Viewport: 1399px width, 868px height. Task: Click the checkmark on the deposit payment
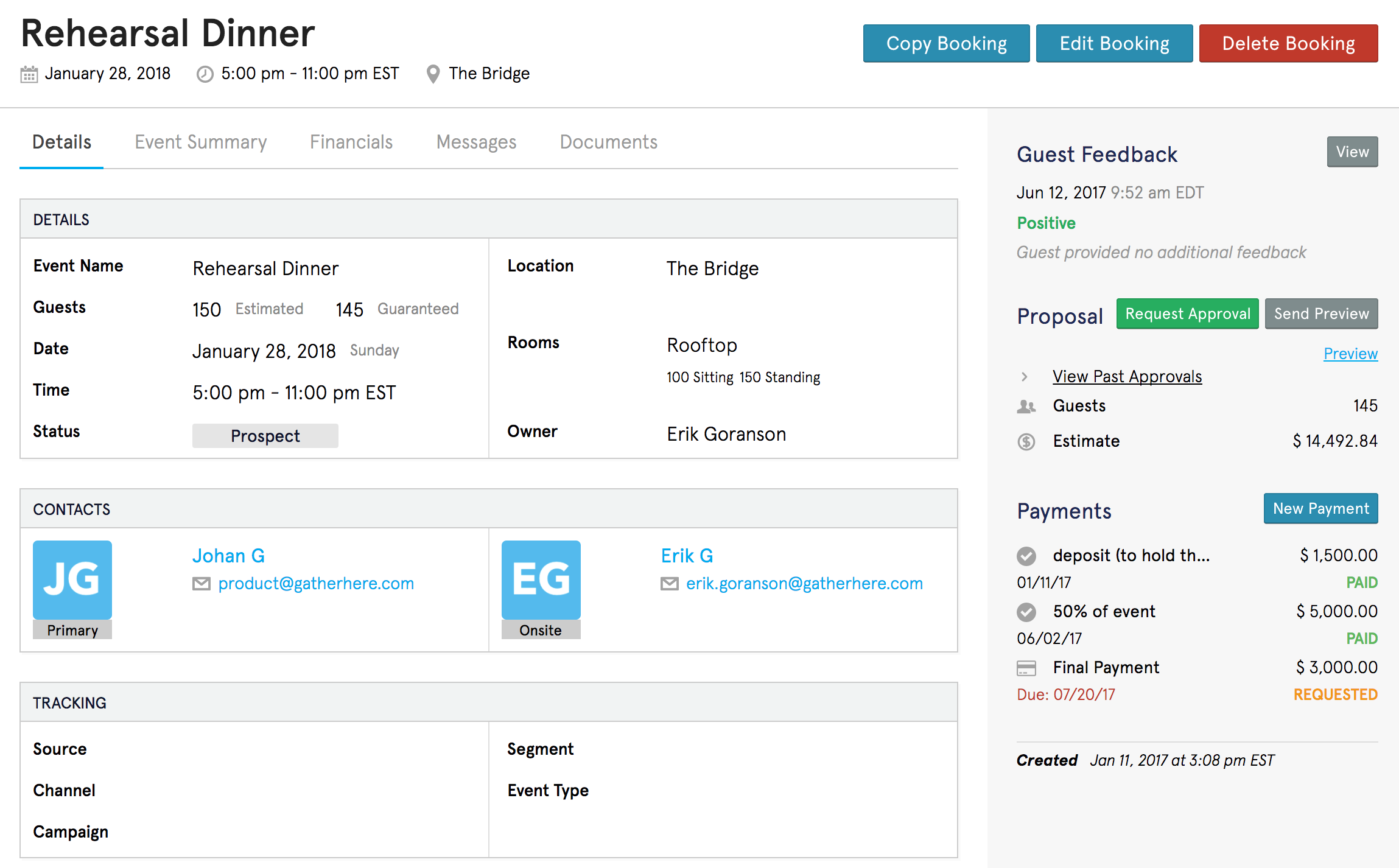coord(1026,556)
